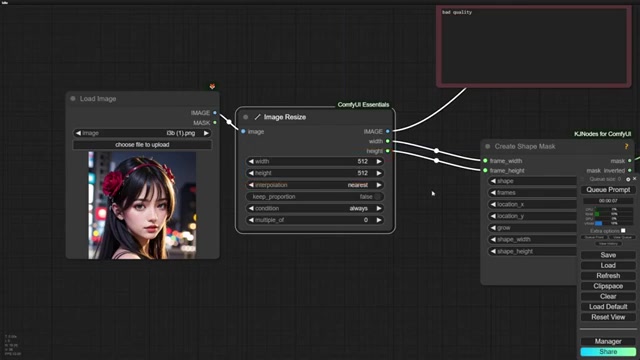Click the location_x left arrow
Viewport: 640px width, 360px height.
(493, 204)
